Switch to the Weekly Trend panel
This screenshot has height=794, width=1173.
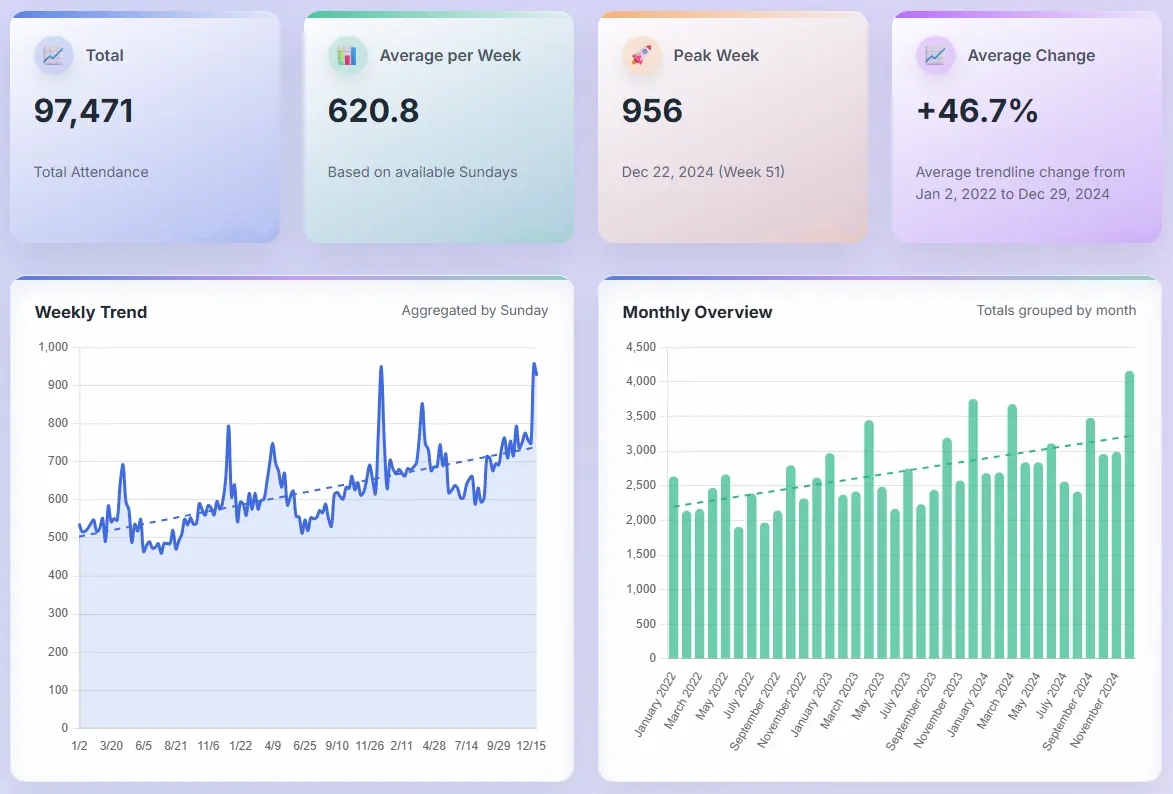(91, 312)
